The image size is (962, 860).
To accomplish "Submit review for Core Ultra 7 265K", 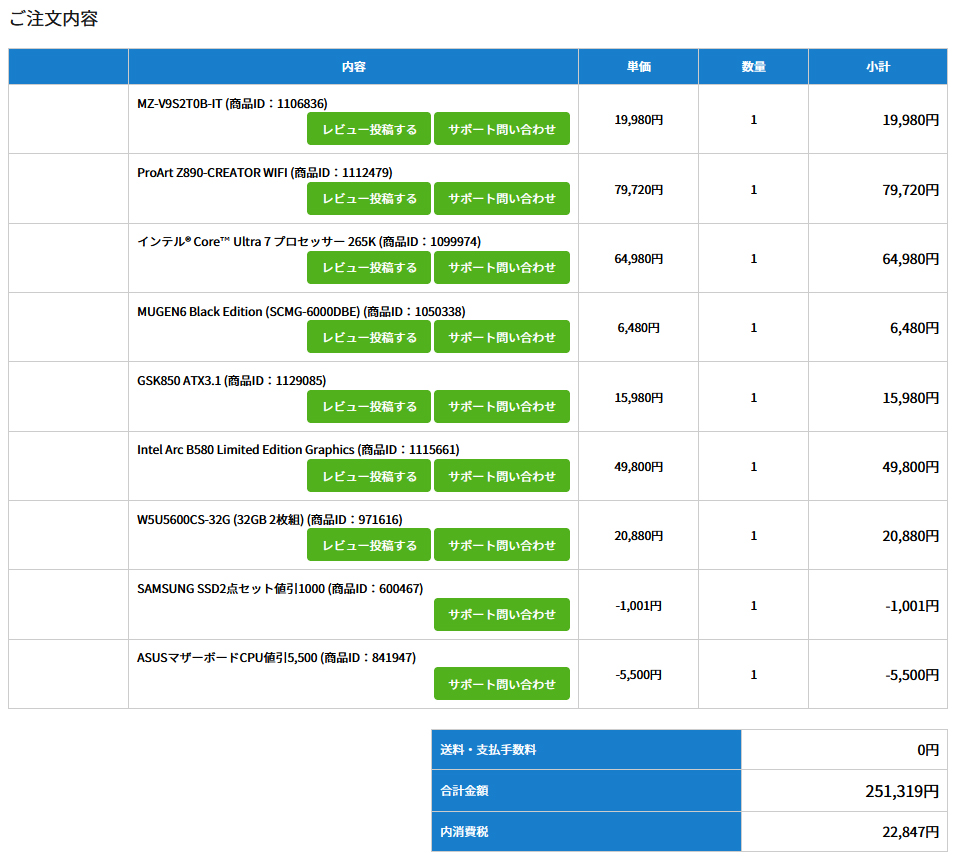I will click(369, 268).
